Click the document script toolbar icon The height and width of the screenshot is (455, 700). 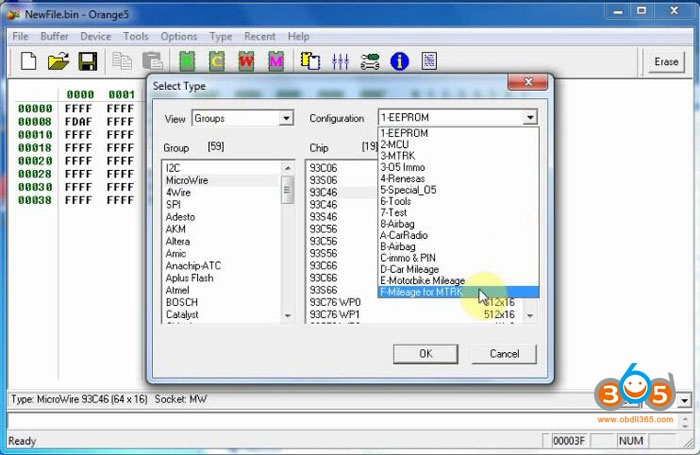coord(429,61)
